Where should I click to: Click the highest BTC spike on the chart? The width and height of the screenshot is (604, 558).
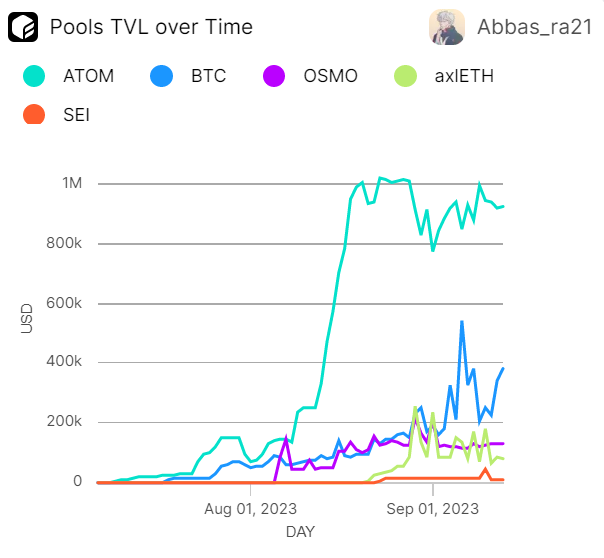click(x=461, y=322)
